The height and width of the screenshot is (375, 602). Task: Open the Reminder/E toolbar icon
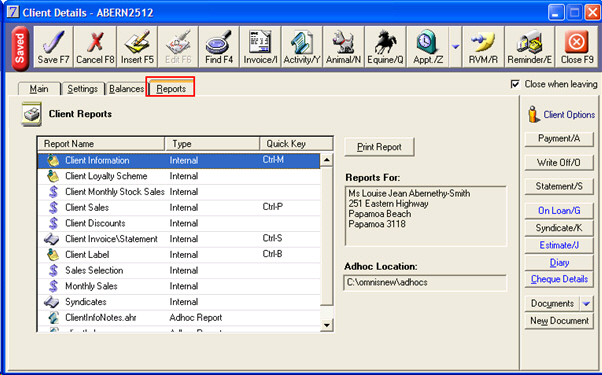[529, 47]
